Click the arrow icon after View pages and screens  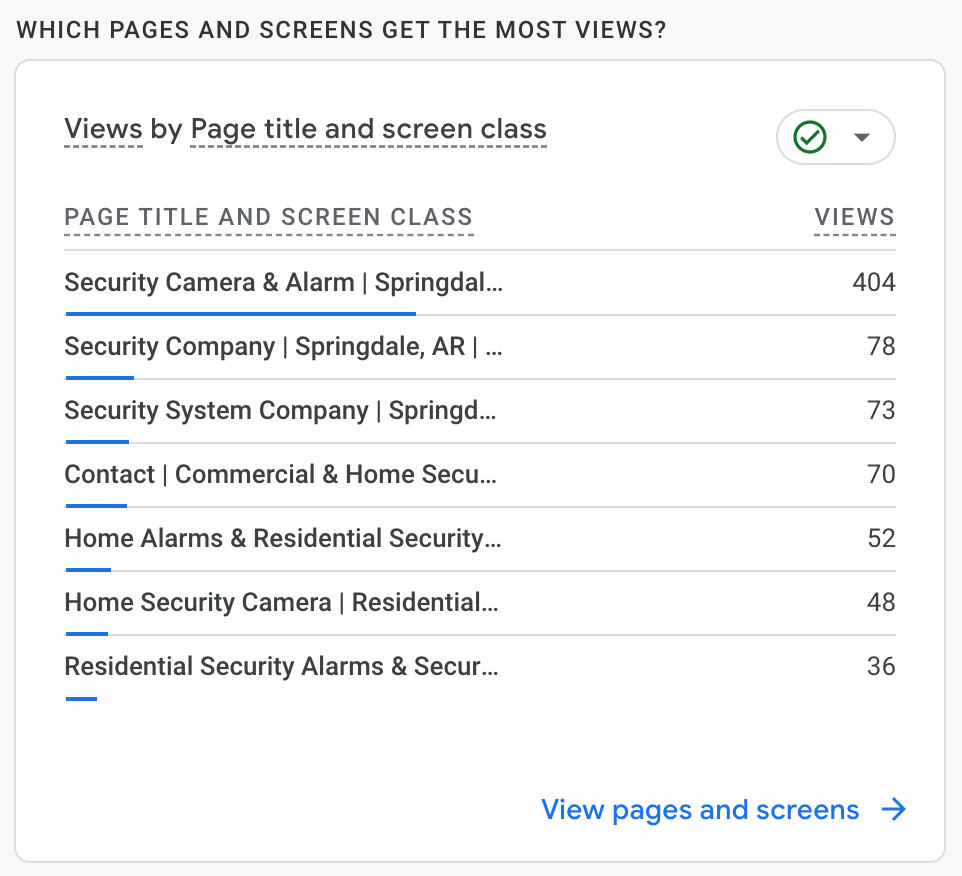pyautogui.click(x=893, y=809)
